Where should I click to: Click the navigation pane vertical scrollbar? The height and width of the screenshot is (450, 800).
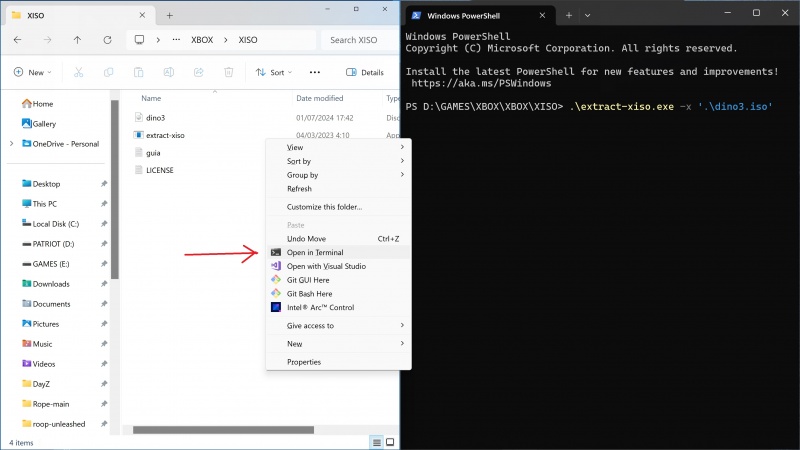tap(115, 190)
